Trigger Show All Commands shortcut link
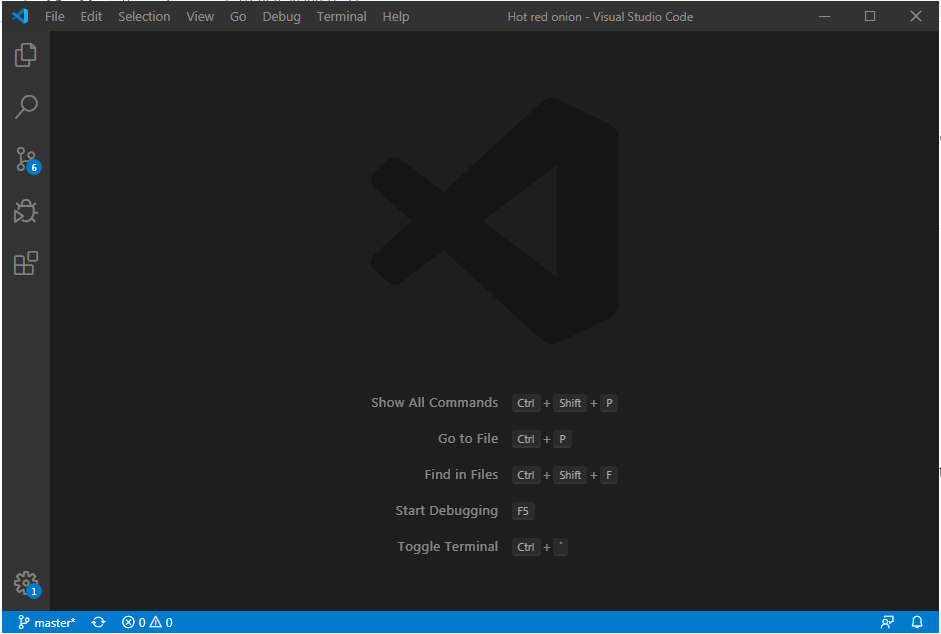Screen dimensions: 941x634 [x=434, y=402]
